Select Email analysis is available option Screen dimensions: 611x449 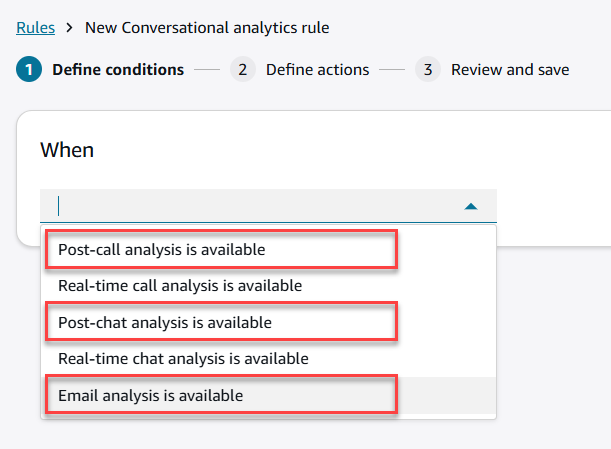tap(150, 395)
